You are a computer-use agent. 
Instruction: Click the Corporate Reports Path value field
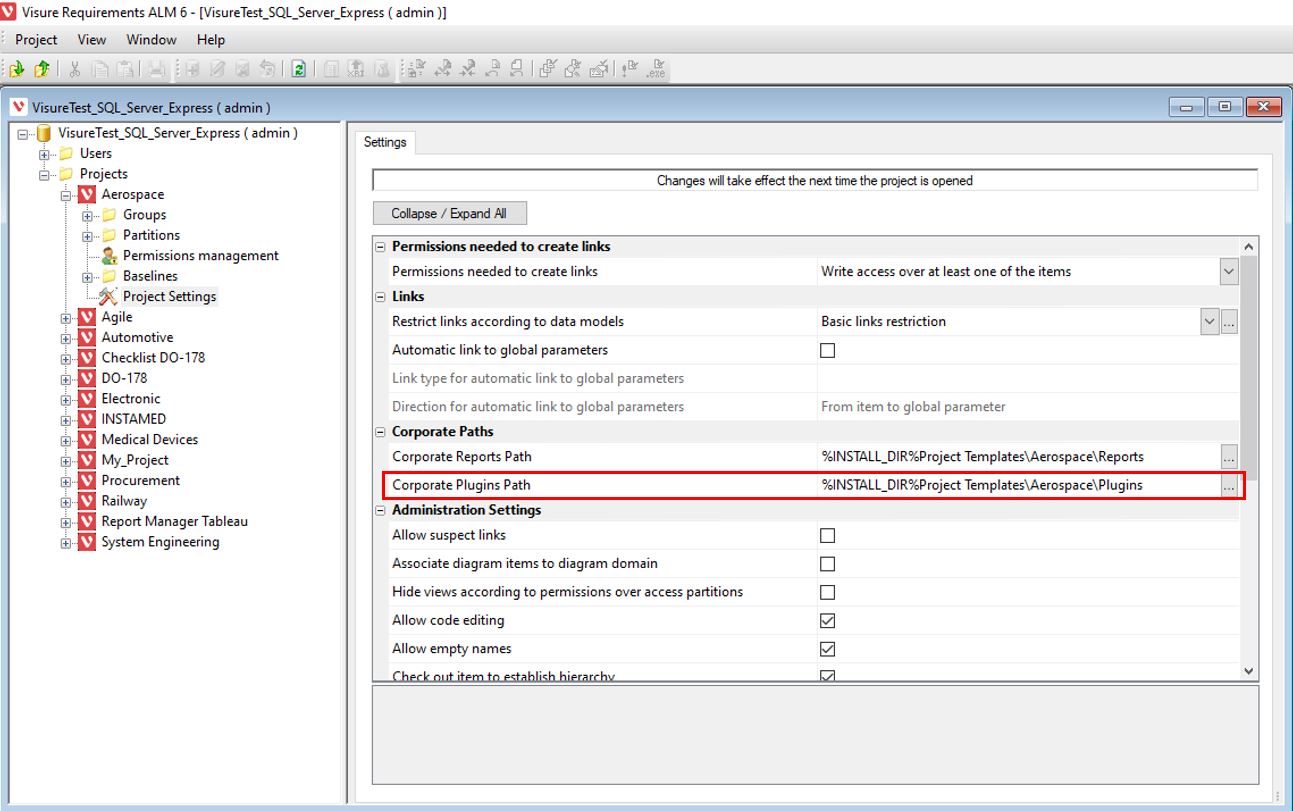click(x=1018, y=457)
